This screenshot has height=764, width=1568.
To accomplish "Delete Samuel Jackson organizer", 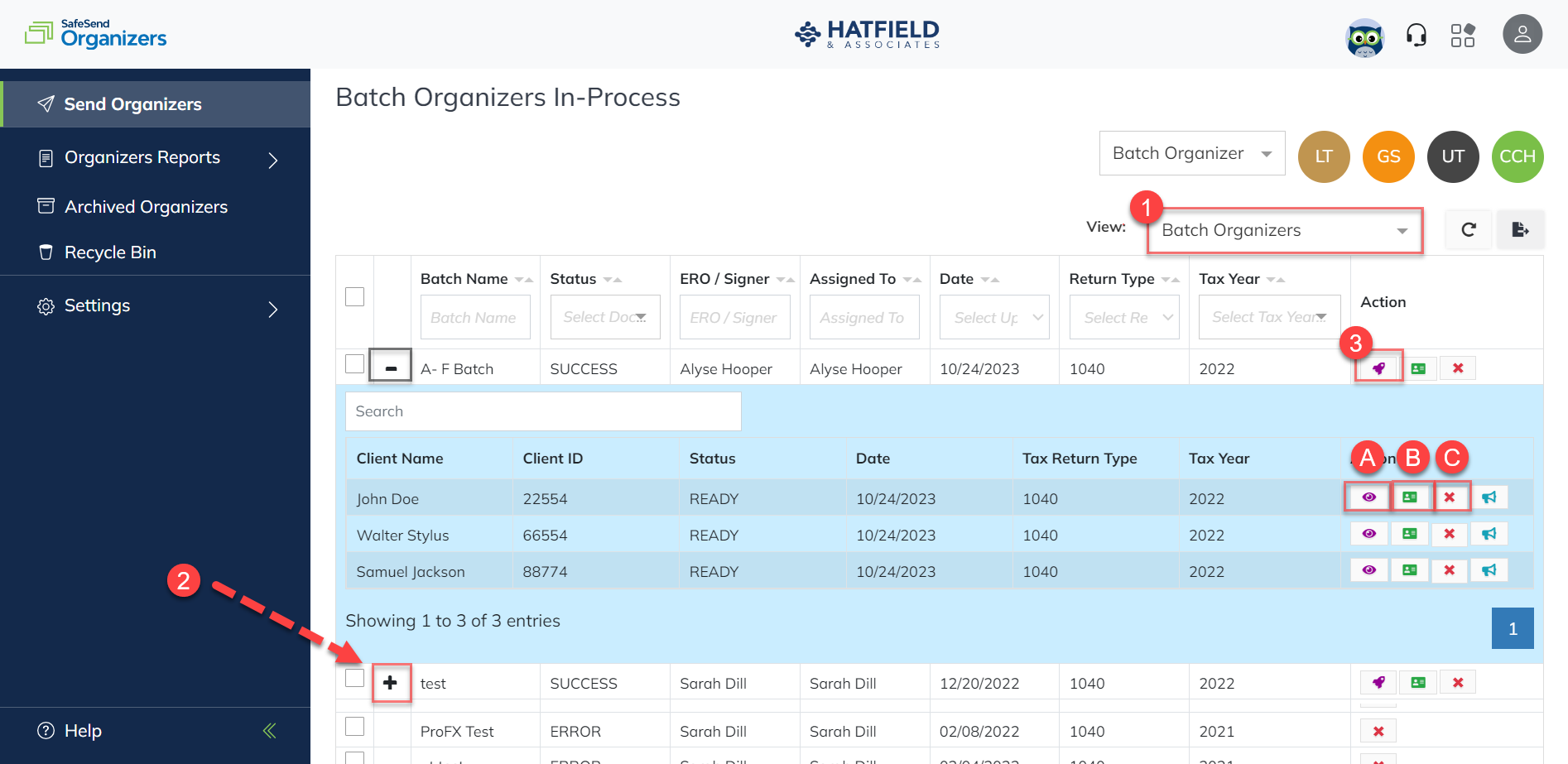I will pos(1450,570).
